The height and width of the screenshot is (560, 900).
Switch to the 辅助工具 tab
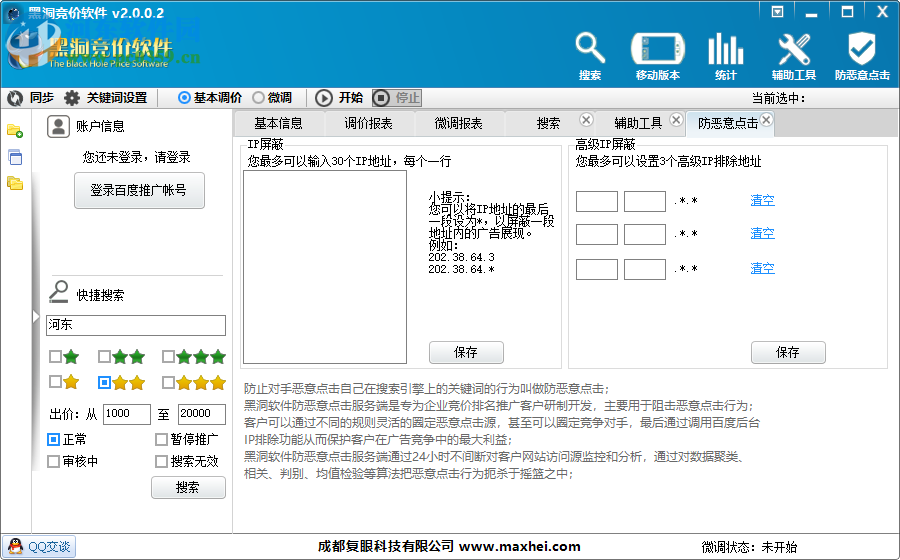[x=638, y=123]
